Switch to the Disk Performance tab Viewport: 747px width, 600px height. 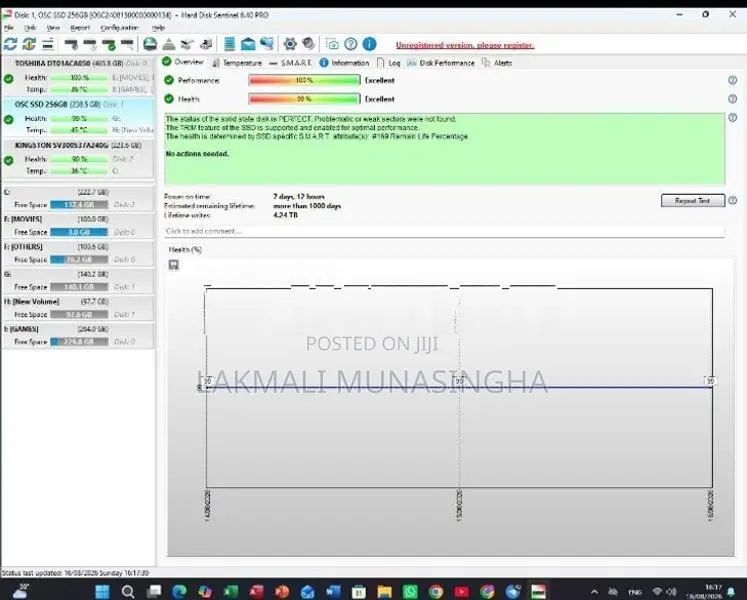tap(441, 62)
